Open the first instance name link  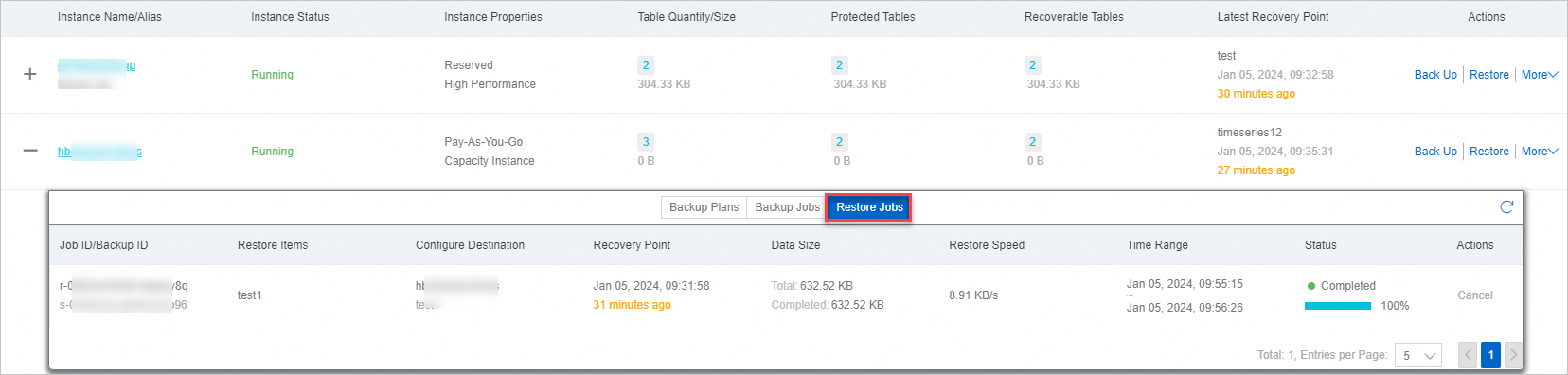click(x=97, y=65)
